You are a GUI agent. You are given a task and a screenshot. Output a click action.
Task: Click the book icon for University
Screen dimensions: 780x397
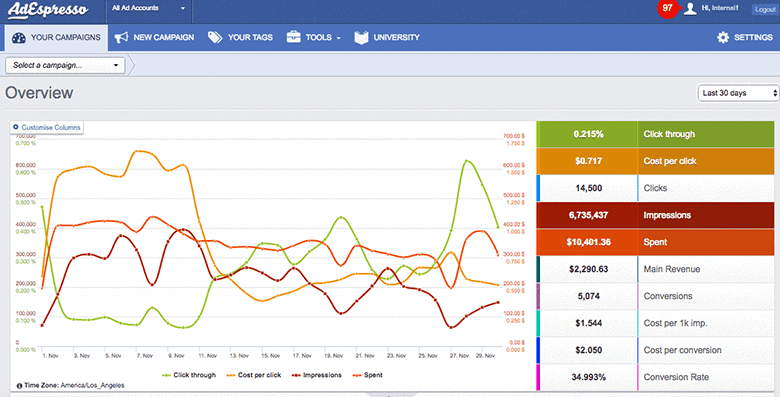click(361, 37)
